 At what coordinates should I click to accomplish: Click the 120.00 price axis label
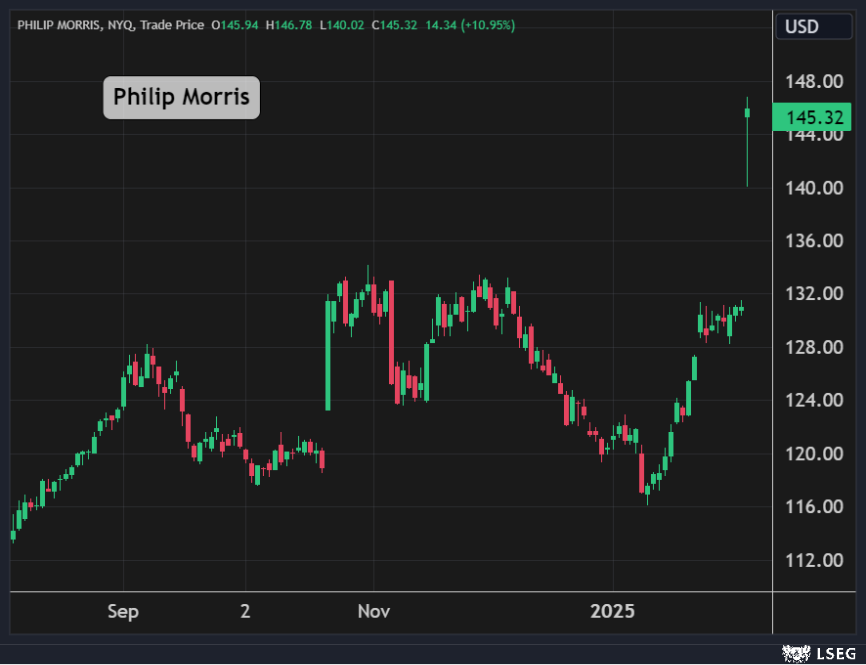[815, 454]
